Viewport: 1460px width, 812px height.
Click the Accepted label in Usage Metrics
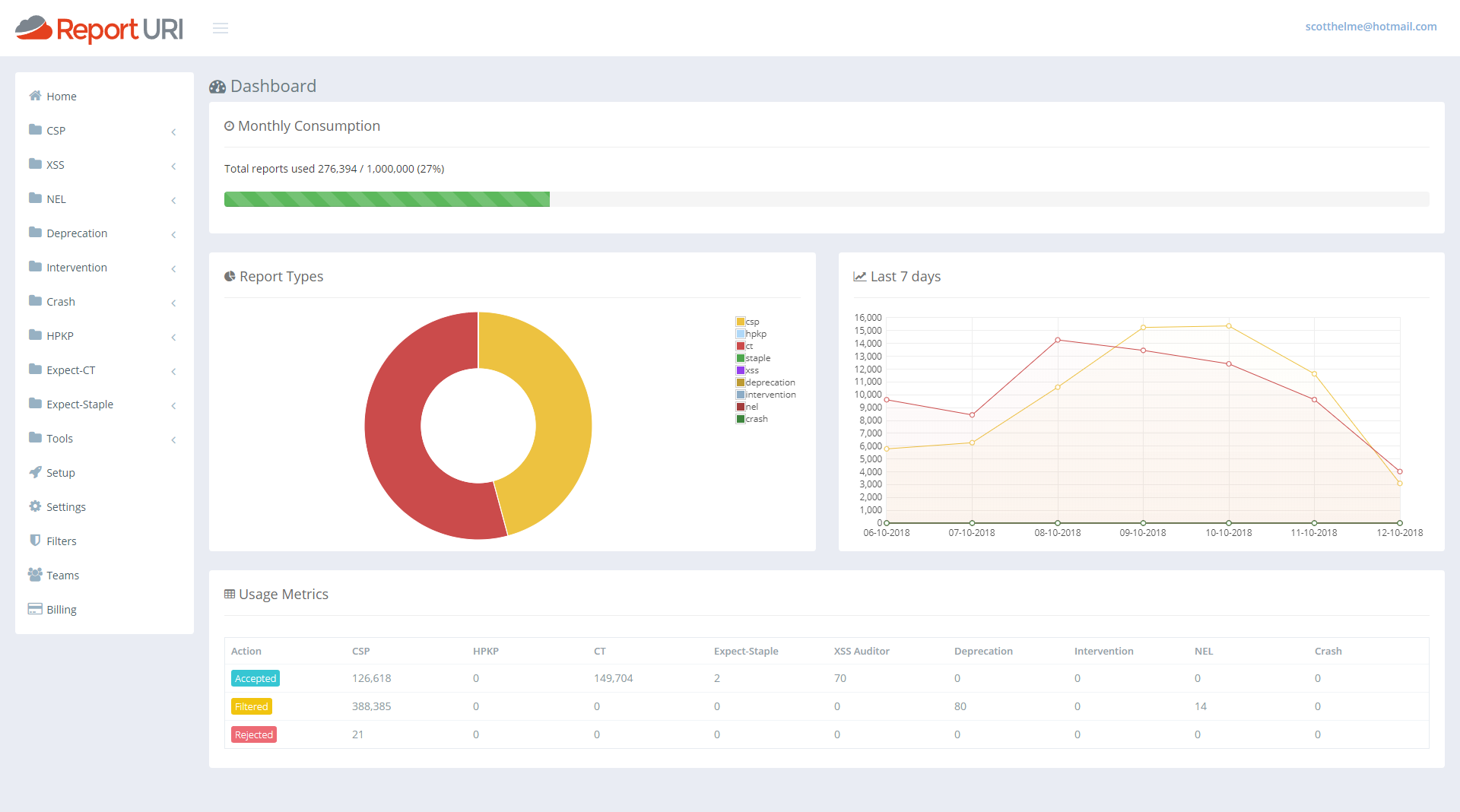coord(255,678)
